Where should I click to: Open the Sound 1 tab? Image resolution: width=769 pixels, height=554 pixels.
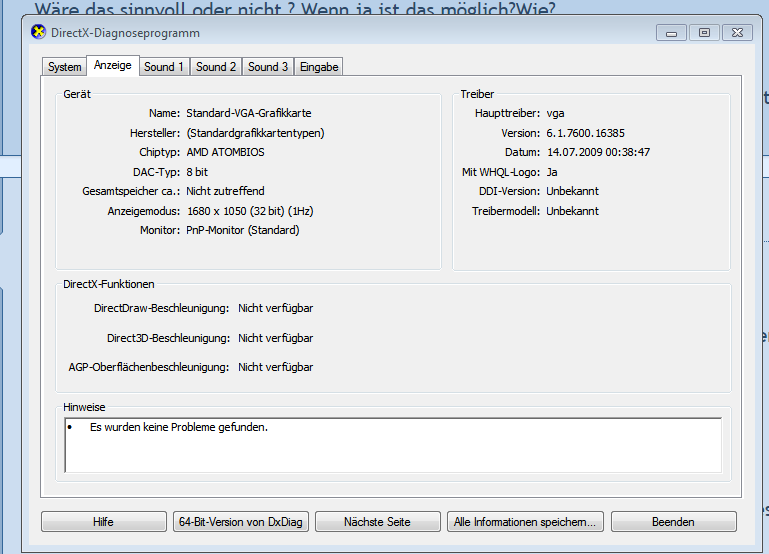click(163, 67)
